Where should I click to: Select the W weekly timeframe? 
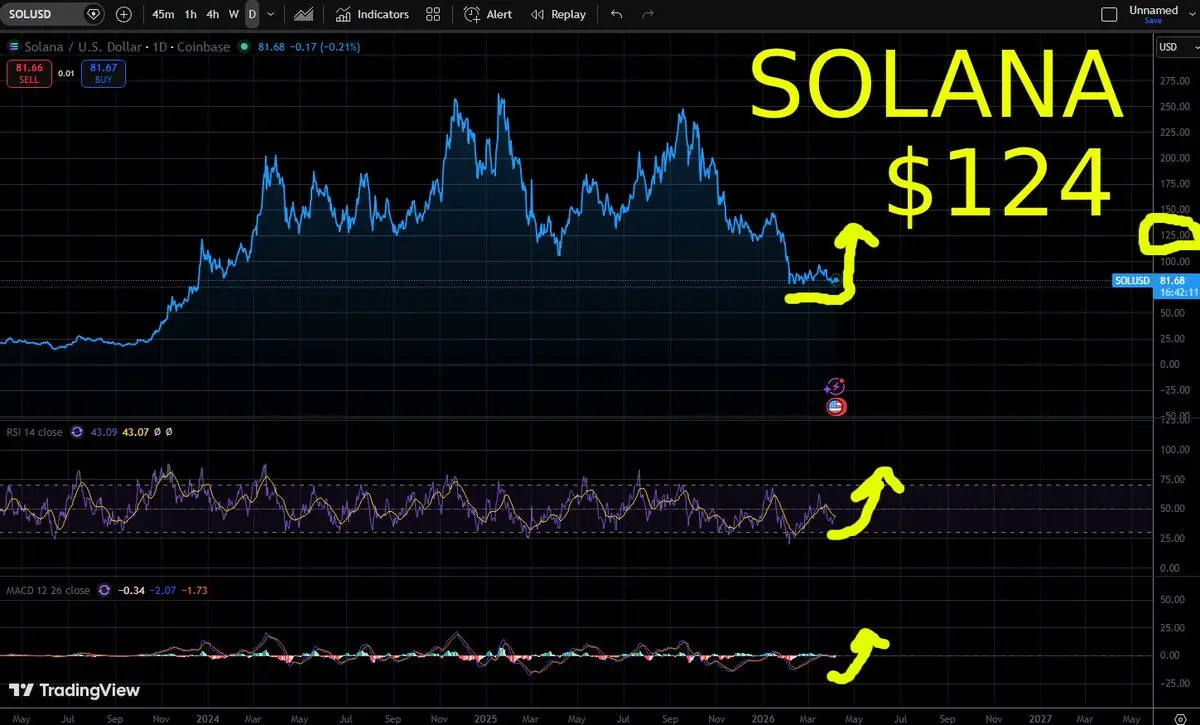click(233, 14)
